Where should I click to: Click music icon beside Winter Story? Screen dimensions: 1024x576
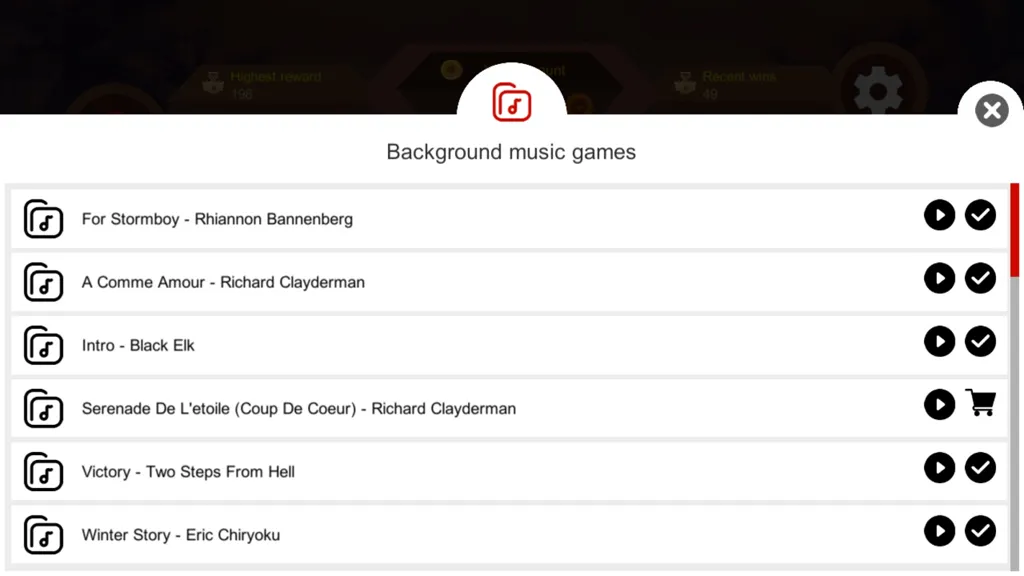(x=43, y=535)
